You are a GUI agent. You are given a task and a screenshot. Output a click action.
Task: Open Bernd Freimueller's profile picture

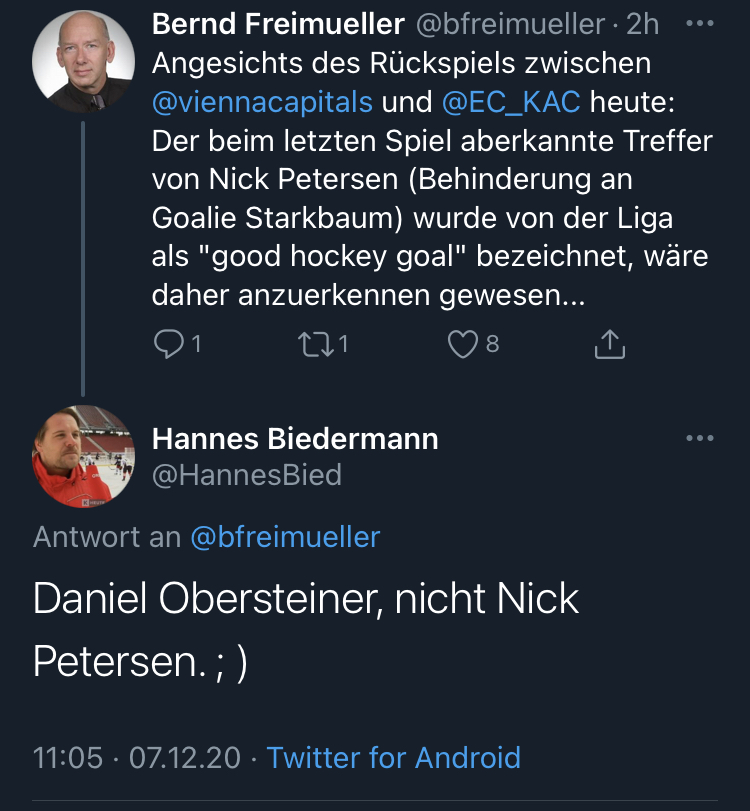83,62
